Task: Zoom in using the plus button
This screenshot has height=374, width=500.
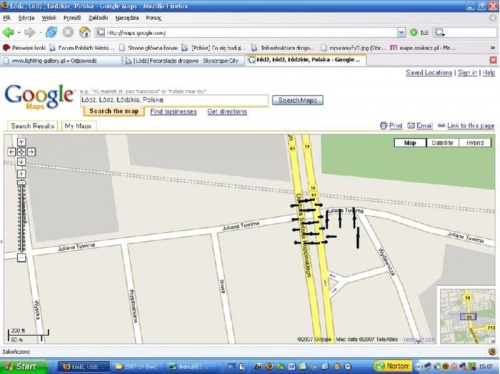Action: pos(21,174)
